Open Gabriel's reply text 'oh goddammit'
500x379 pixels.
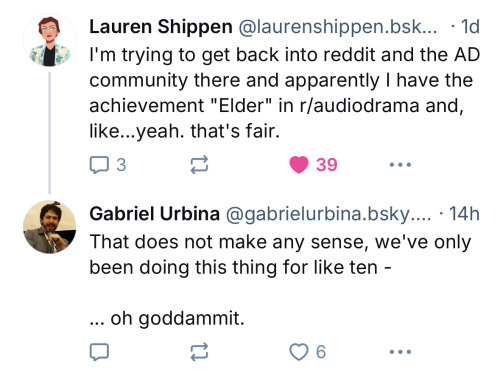click(167, 318)
